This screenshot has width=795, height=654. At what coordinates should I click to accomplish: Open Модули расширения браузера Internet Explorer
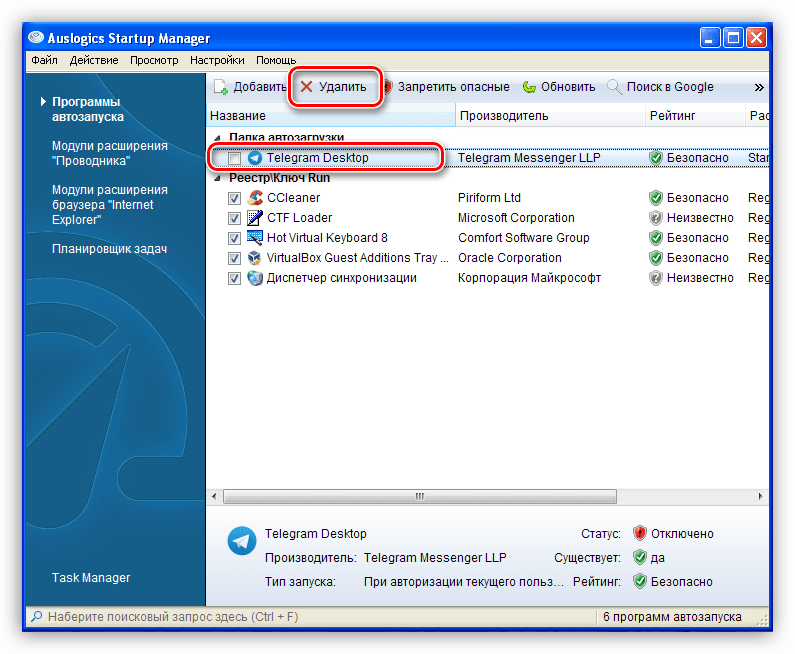pyautogui.click(x=110, y=204)
